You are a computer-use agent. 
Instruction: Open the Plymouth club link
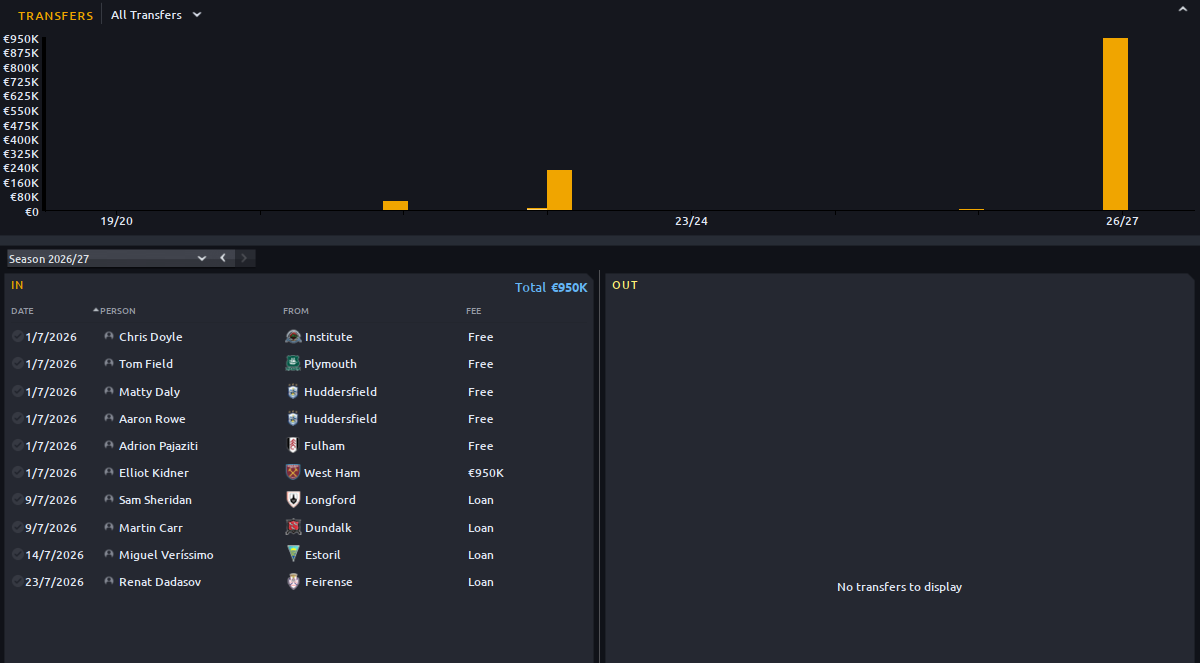(x=331, y=364)
